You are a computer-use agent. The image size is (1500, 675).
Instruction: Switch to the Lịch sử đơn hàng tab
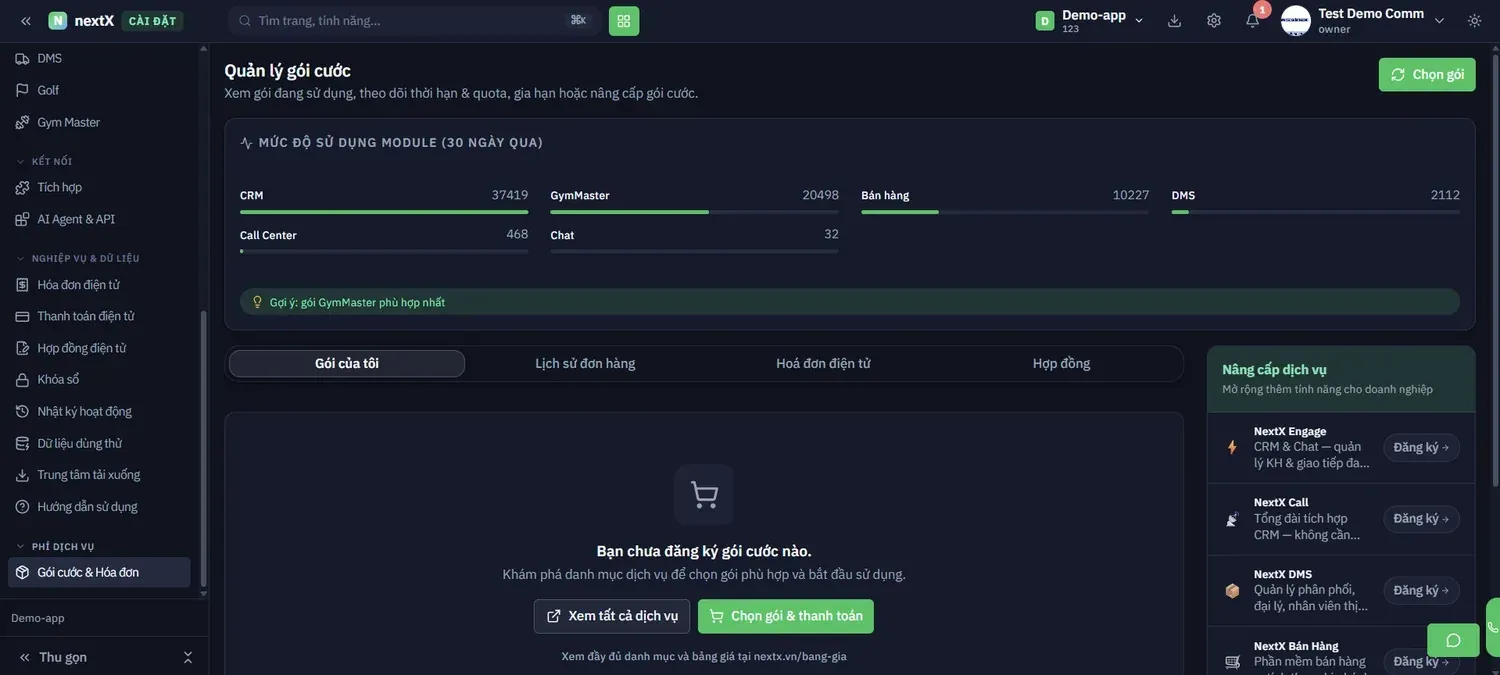click(x=585, y=364)
